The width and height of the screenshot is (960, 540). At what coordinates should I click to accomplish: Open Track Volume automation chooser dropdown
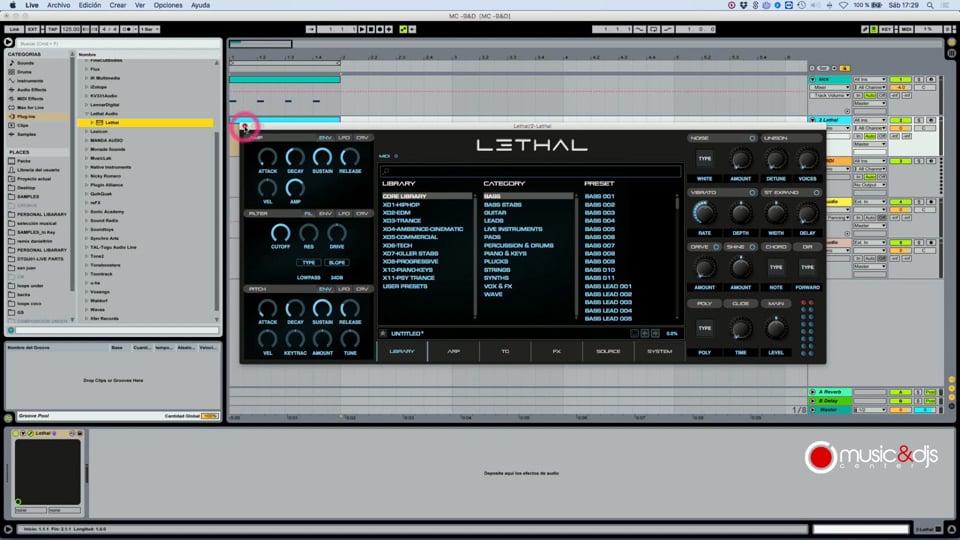(831, 96)
